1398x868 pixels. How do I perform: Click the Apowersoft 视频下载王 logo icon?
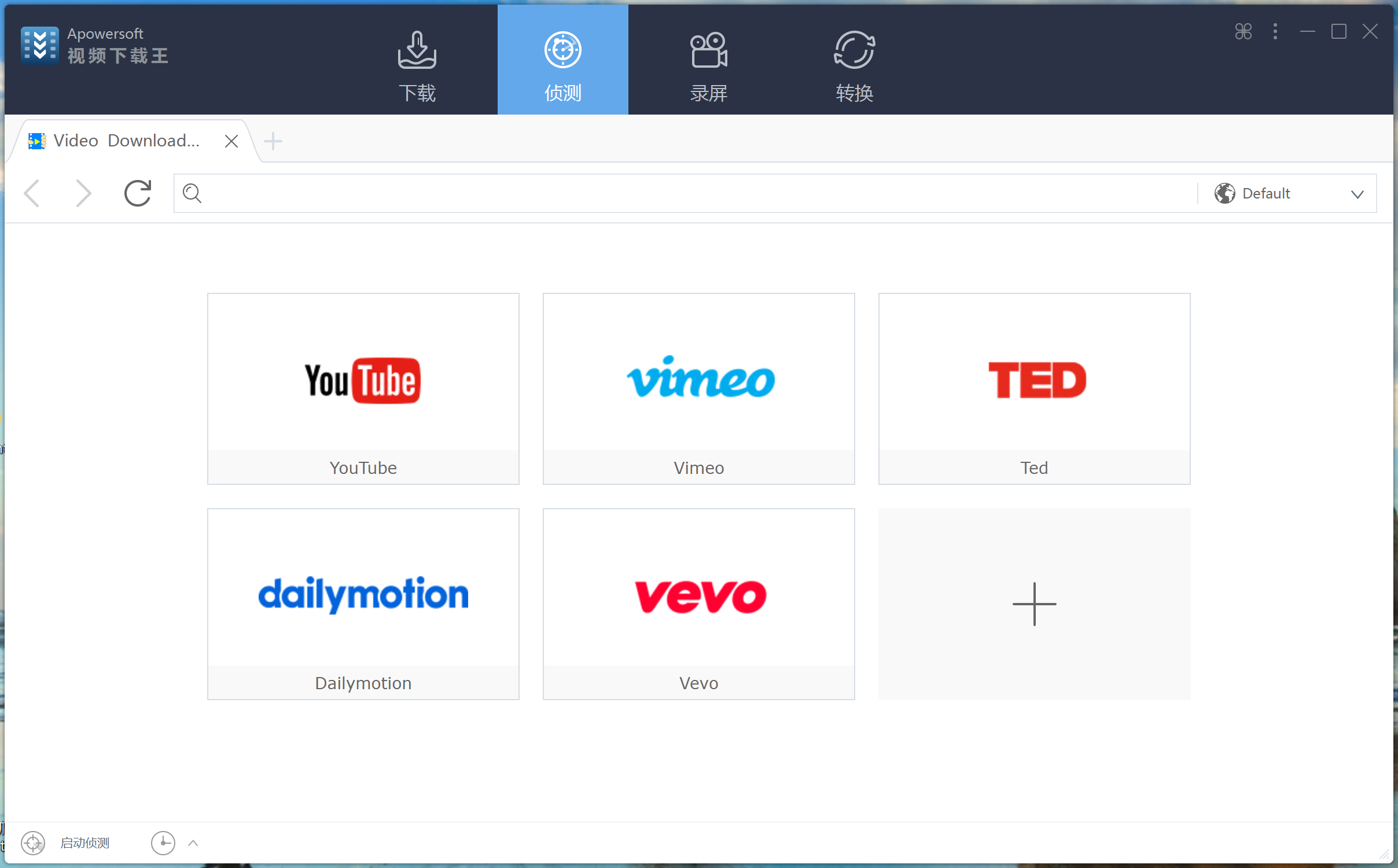click(x=39, y=45)
